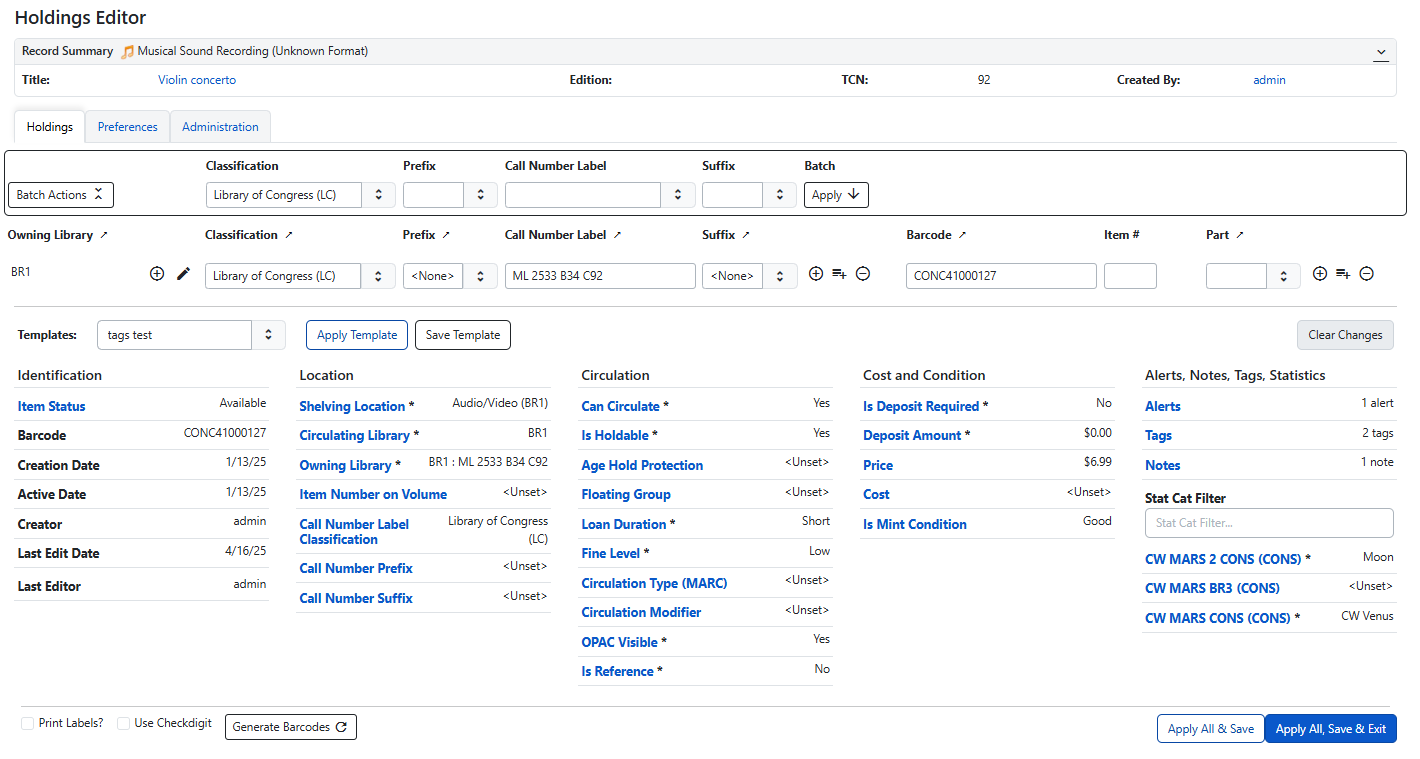Viewport: 1420px width, 759px height.
Task: Select the pencil edit icon for BR1 call number
Action: click(185, 273)
